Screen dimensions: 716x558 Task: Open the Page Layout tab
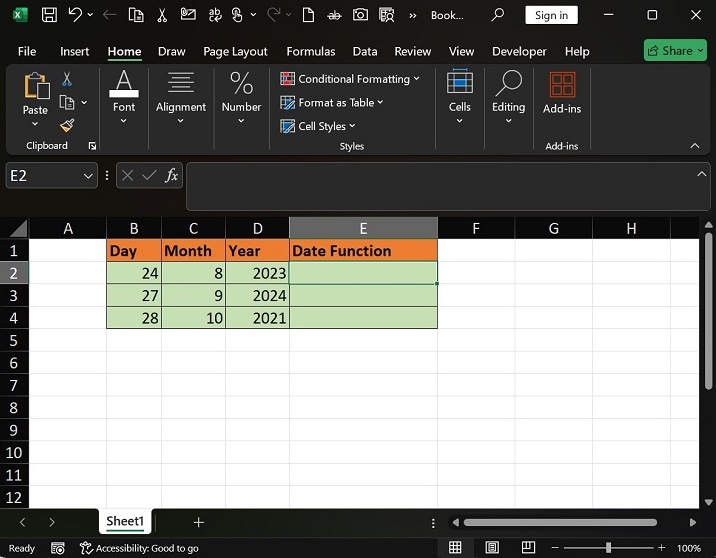click(235, 51)
